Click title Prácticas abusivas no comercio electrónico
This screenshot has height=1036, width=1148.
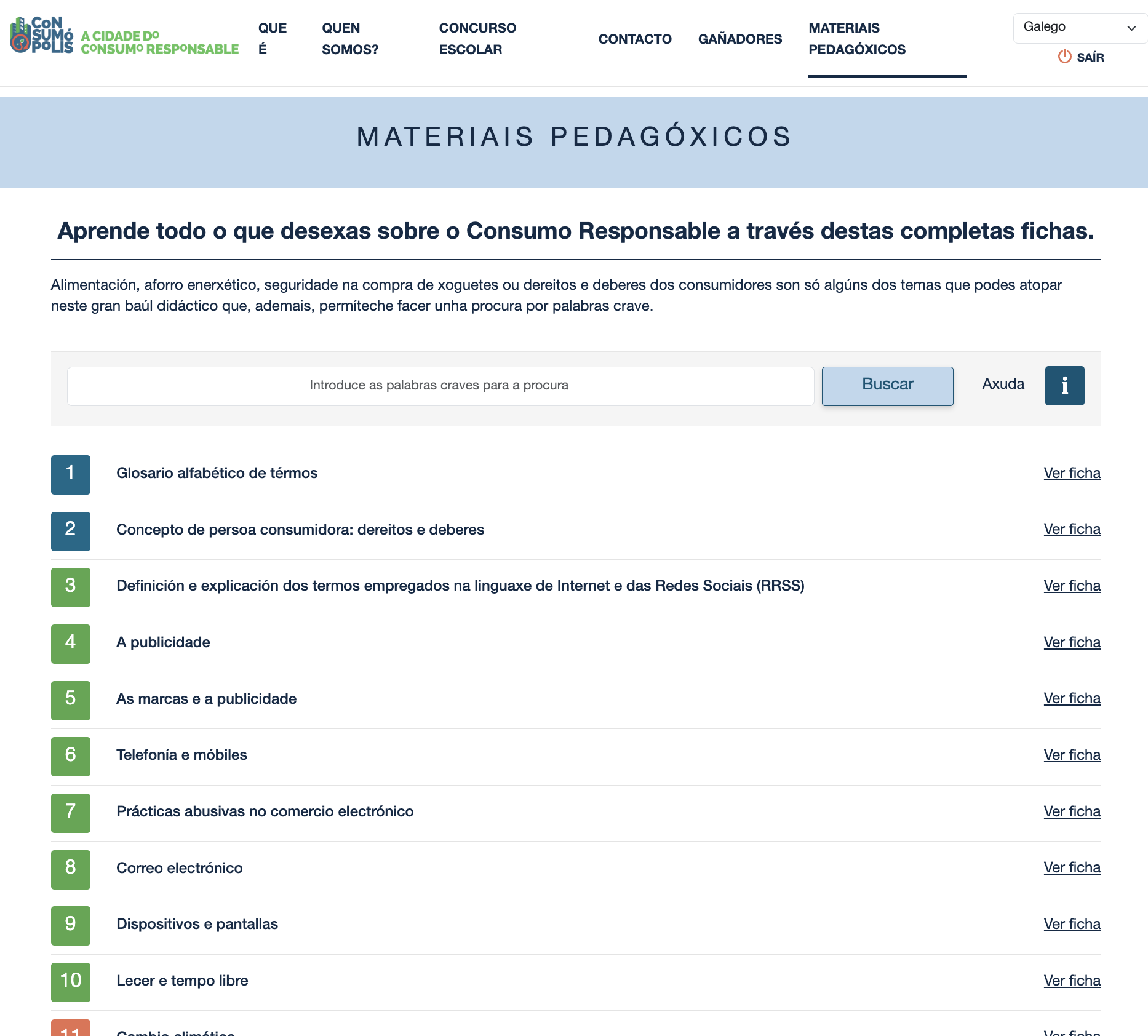(x=265, y=811)
